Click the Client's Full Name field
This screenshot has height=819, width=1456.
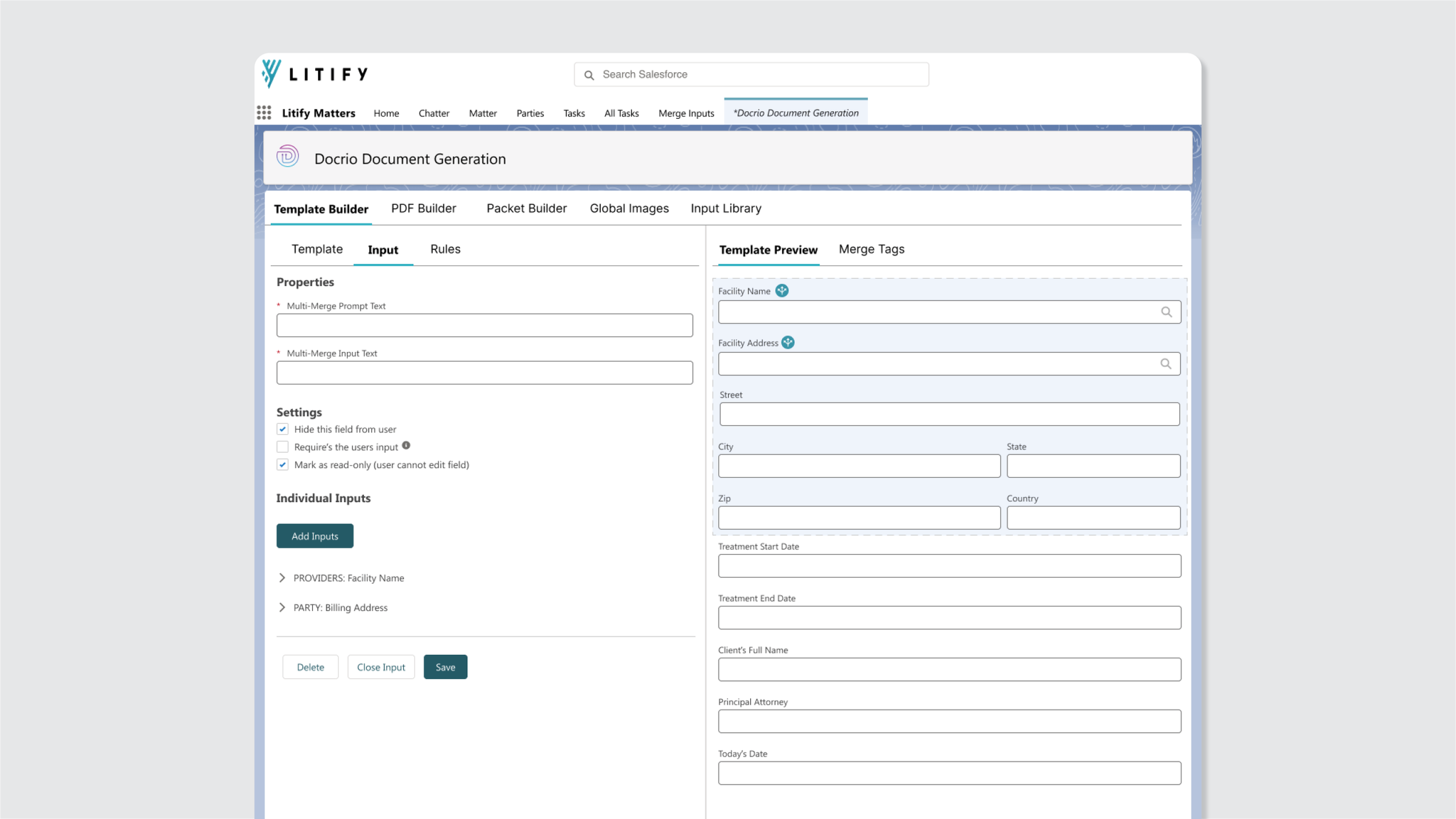[949, 670]
